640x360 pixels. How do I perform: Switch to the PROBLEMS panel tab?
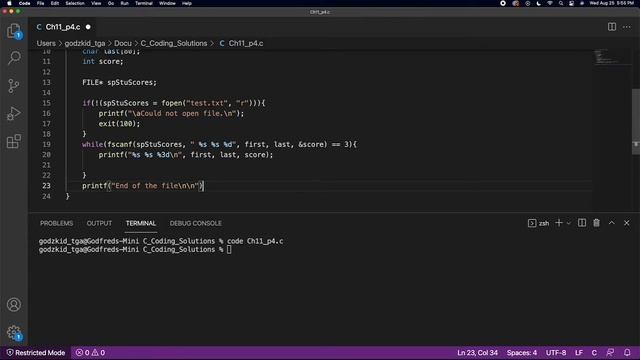coord(56,223)
